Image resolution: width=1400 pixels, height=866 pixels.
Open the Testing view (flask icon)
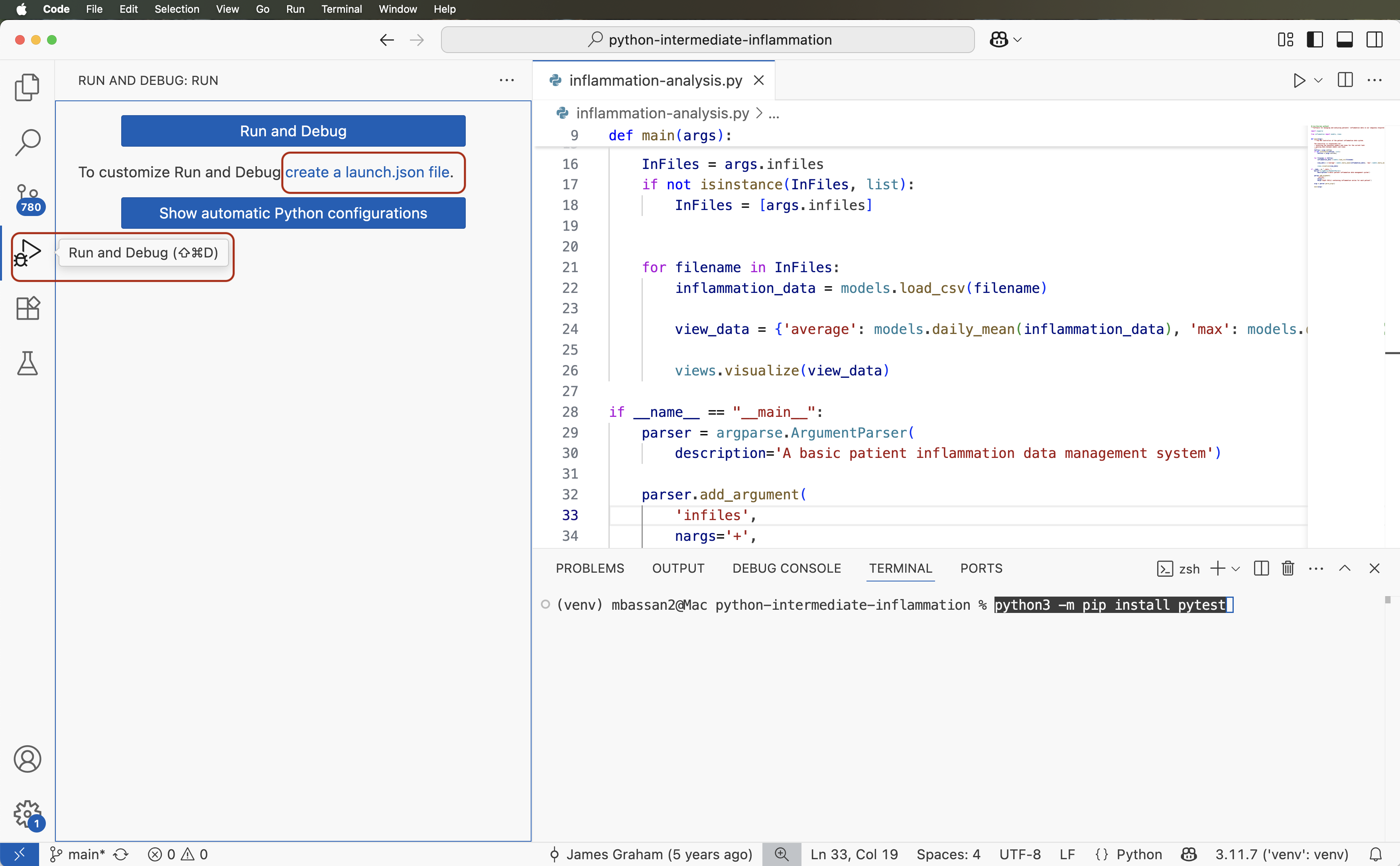click(x=27, y=363)
